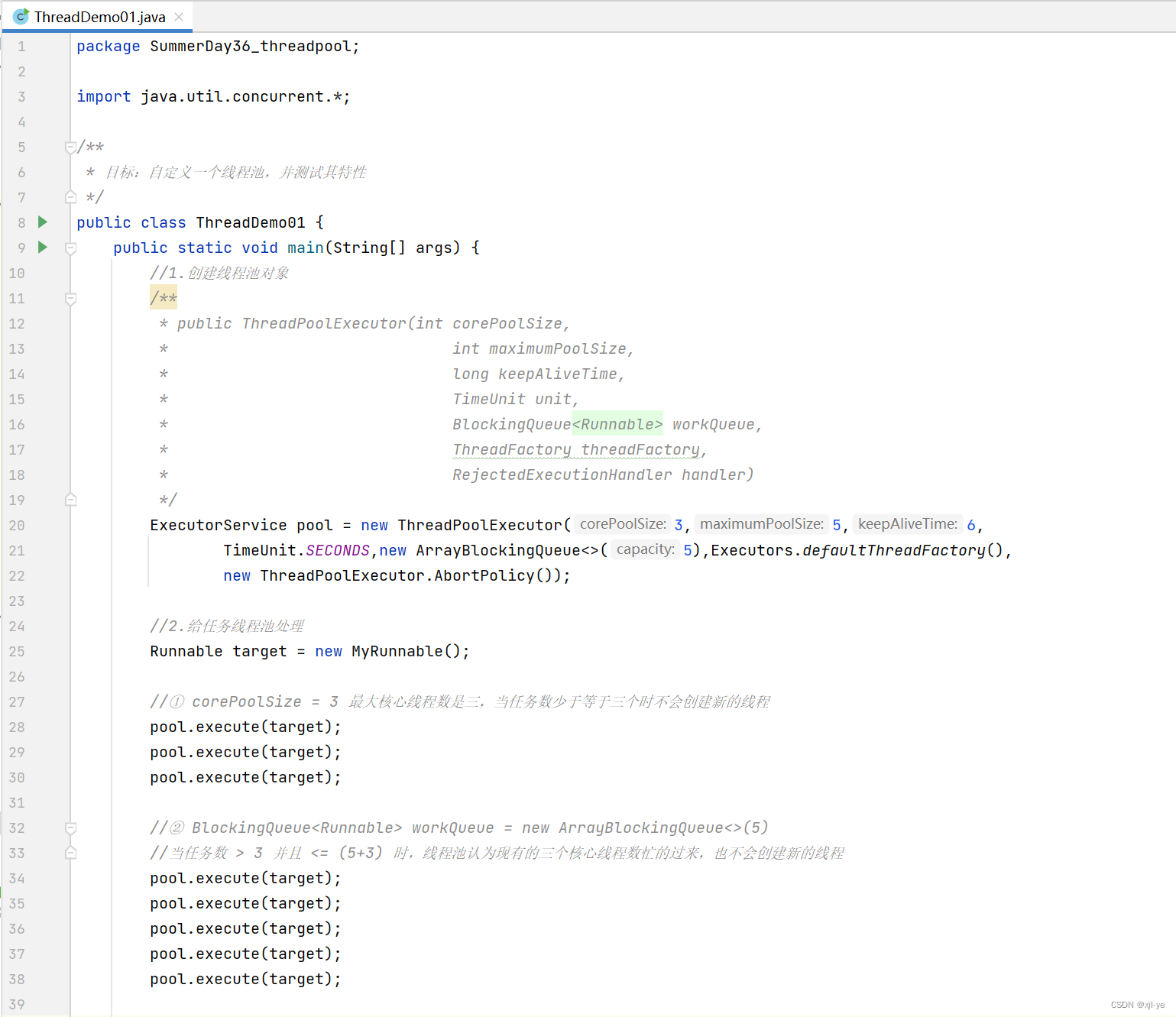Run class ThreadDemo01 from gutter arrow on line 8
The image size is (1176, 1017).
click(43, 222)
